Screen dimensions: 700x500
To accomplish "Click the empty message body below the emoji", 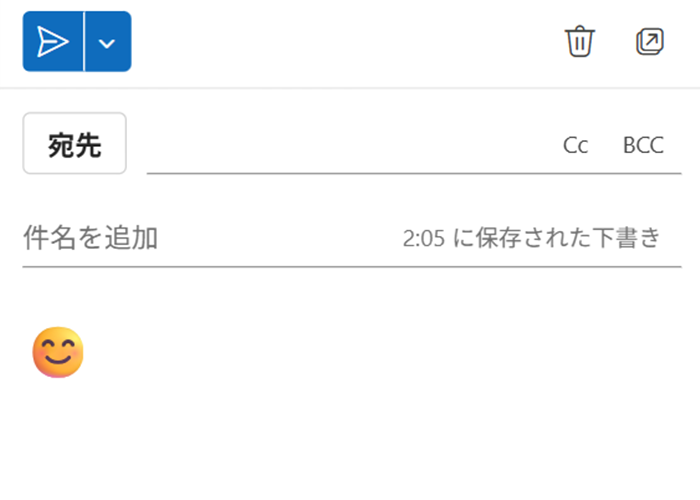I will (350, 438).
